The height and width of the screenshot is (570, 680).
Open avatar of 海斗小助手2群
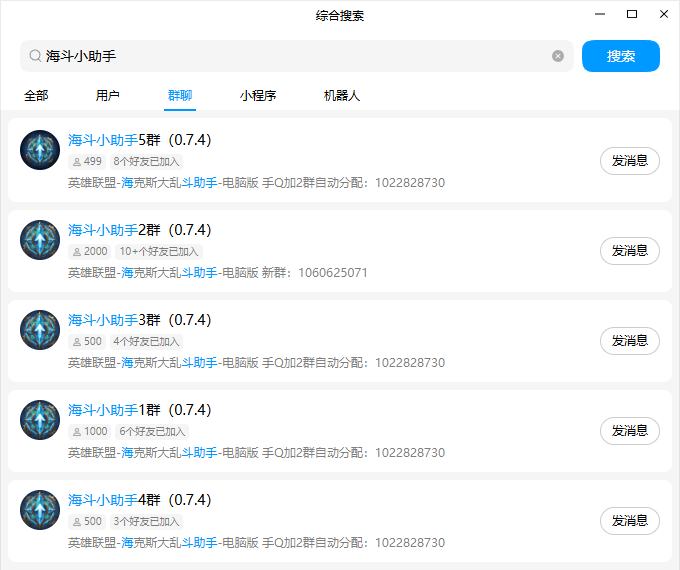click(40, 240)
